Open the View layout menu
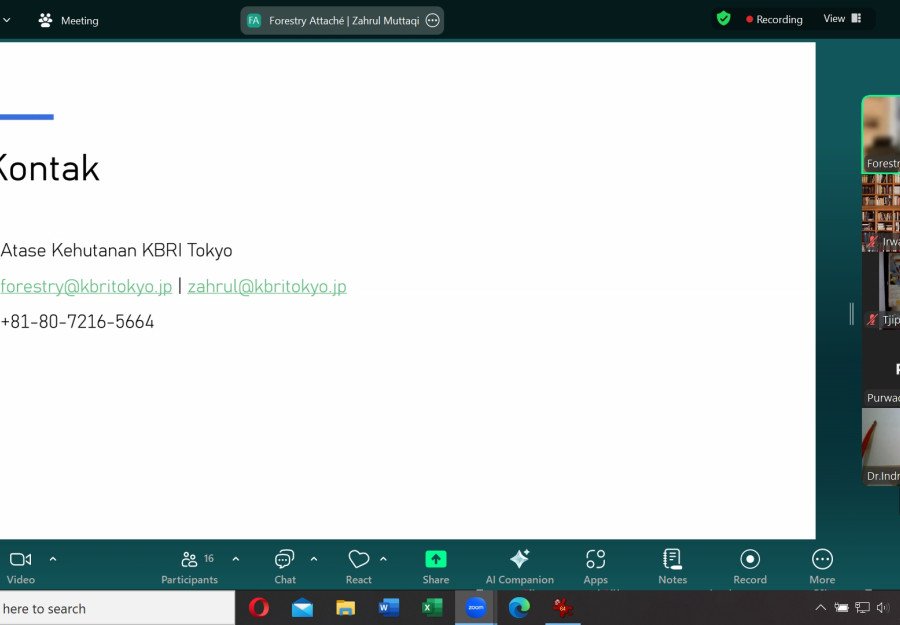 (842, 19)
